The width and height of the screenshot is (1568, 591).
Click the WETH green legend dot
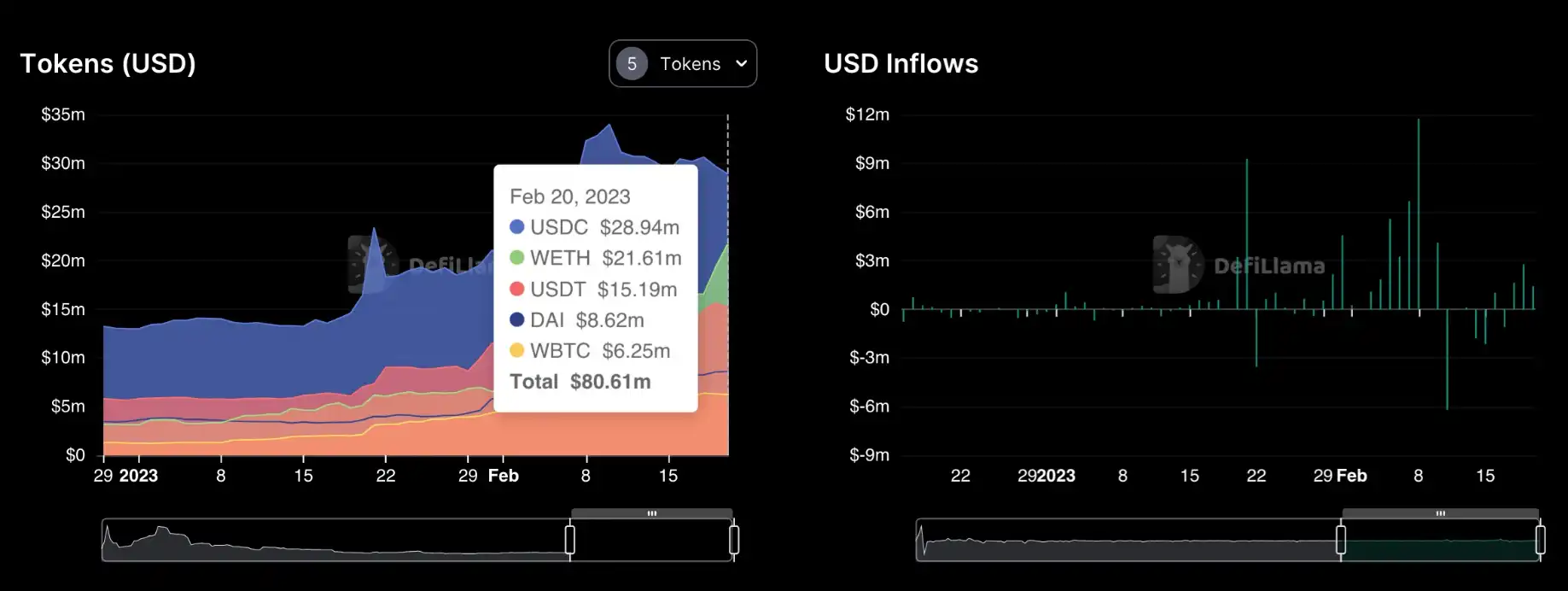click(516, 258)
